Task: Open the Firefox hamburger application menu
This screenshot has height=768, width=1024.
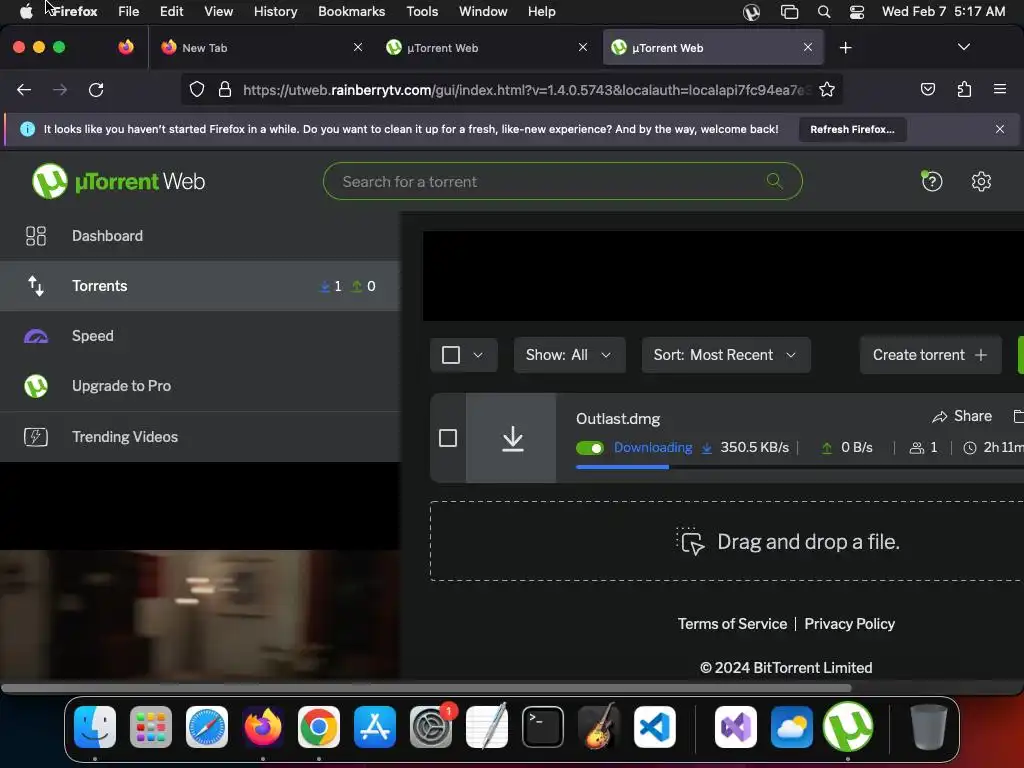Action: coord(1000,89)
